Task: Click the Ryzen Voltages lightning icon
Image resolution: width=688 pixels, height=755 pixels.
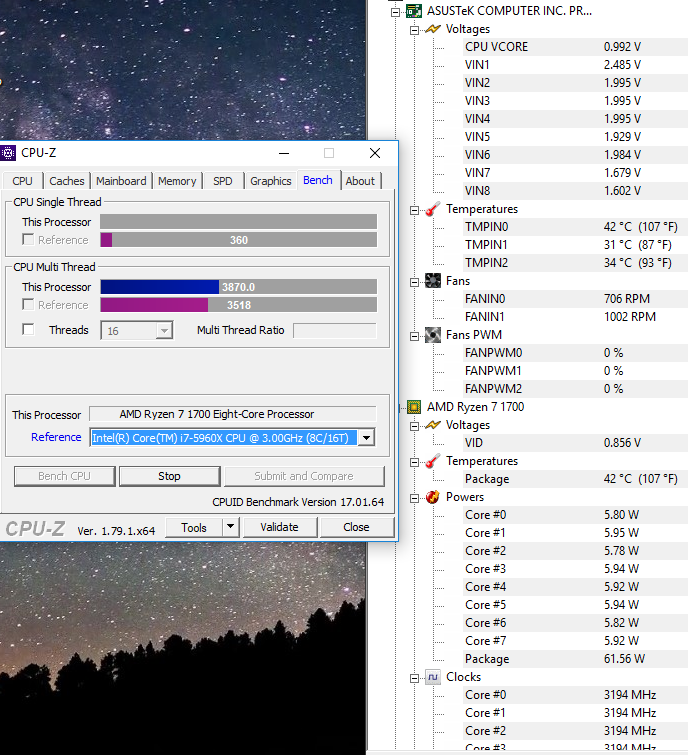Action: [x=433, y=425]
